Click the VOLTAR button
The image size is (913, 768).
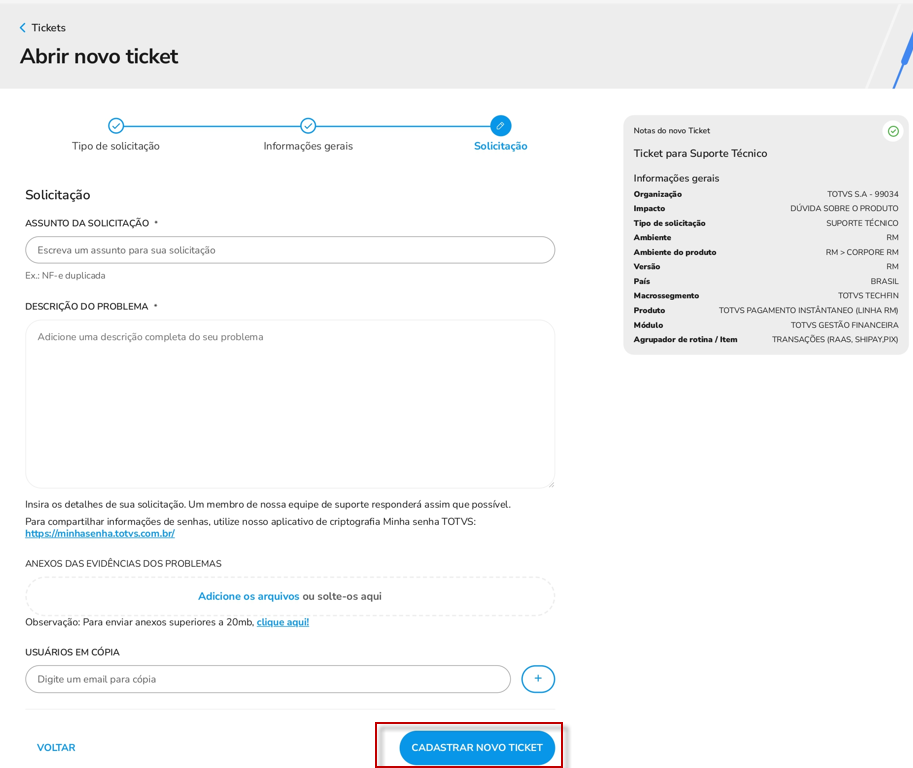point(56,747)
